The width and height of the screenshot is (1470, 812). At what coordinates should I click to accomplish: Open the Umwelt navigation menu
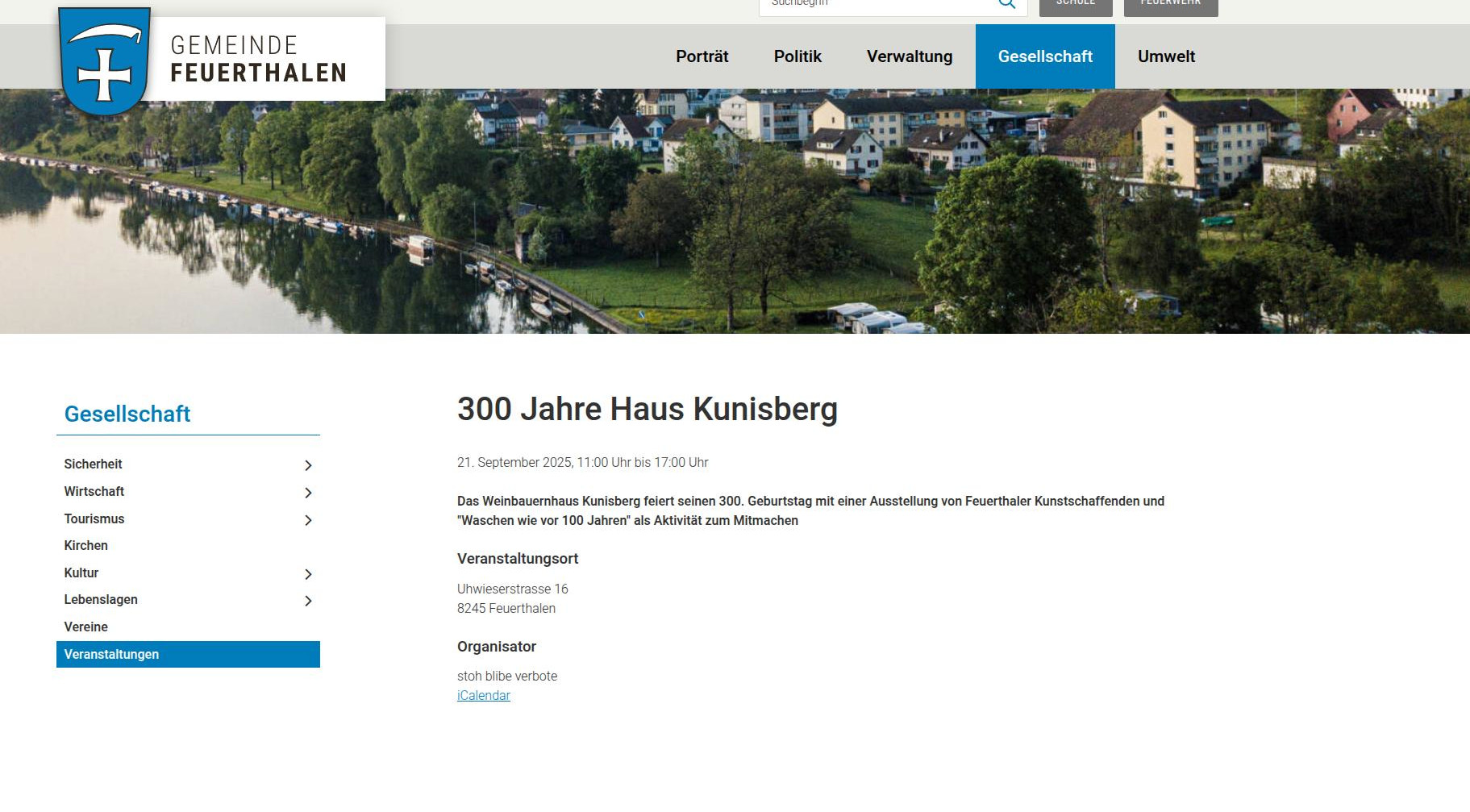point(1166,56)
